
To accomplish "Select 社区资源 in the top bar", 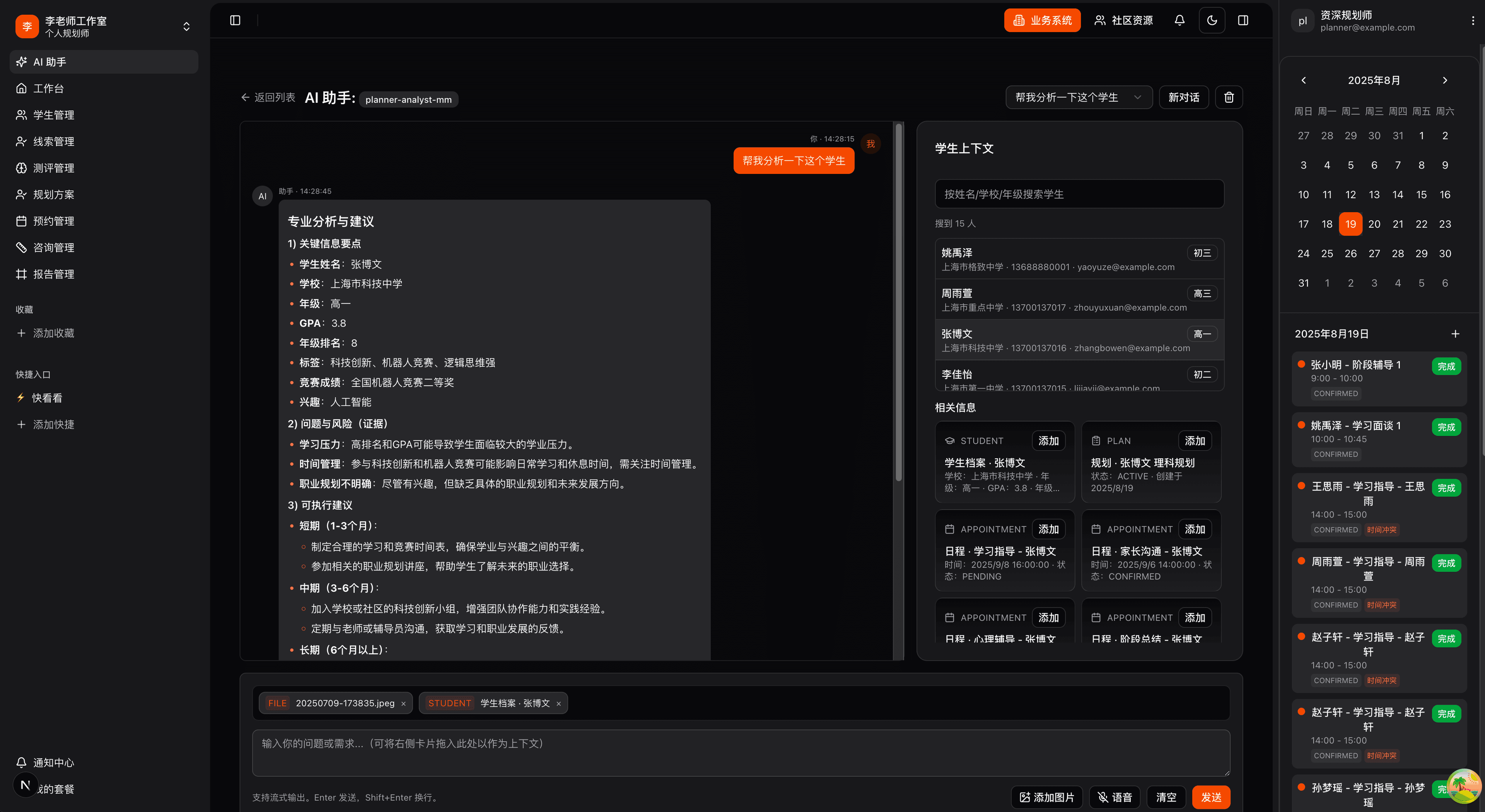I will click(1123, 20).
